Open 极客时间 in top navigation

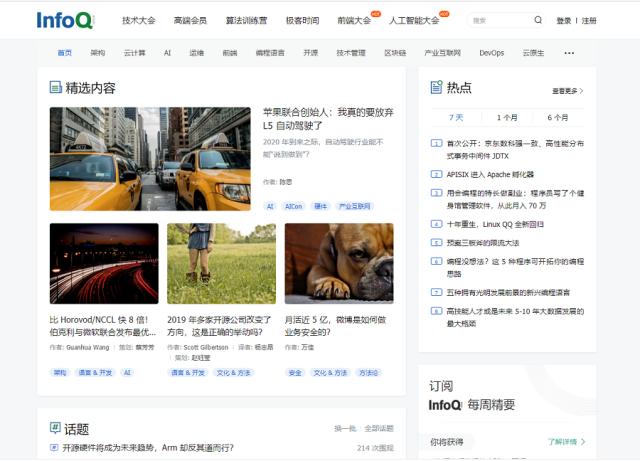[302, 20]
